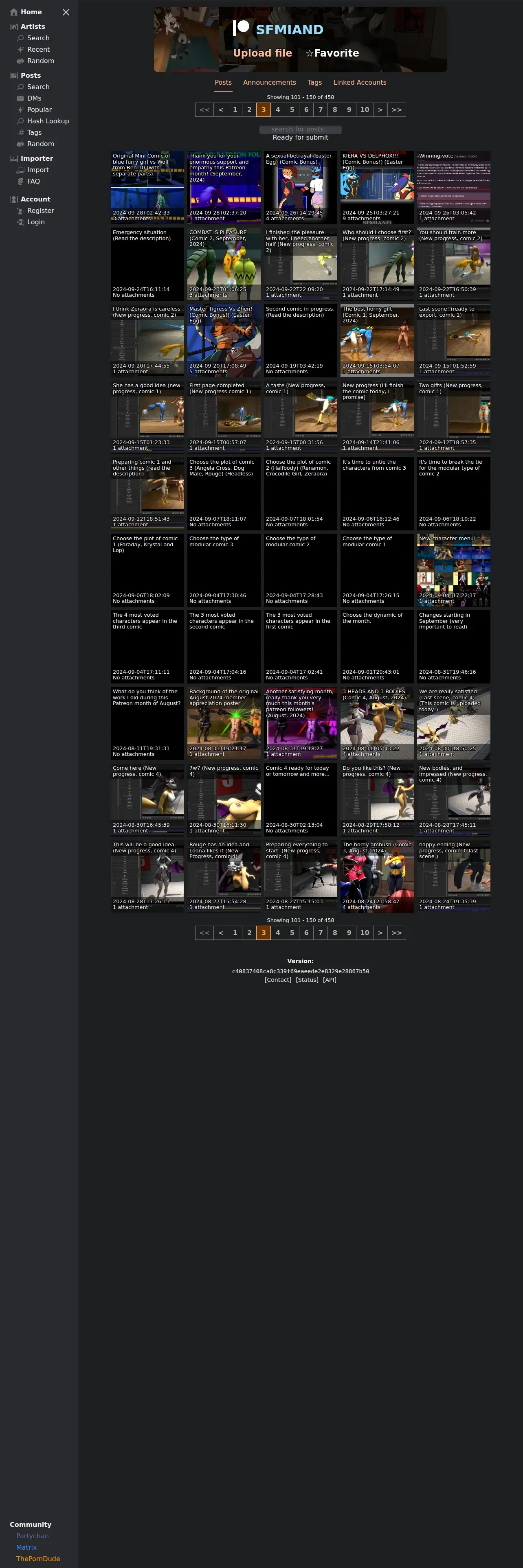Open the Popular posts icon
This screenshot has height=1568, width=523.
point(20,109)
